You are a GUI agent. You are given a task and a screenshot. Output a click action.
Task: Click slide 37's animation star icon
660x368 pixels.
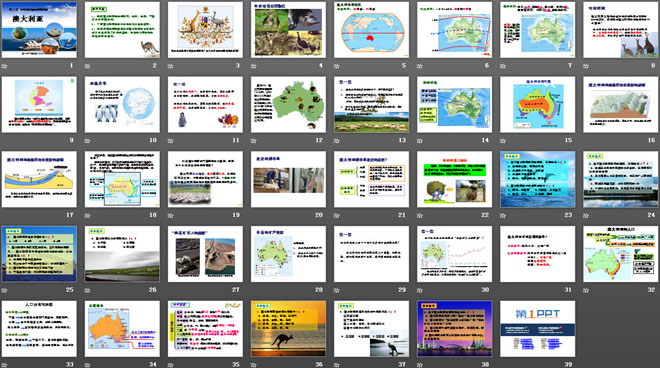point(337,365)
